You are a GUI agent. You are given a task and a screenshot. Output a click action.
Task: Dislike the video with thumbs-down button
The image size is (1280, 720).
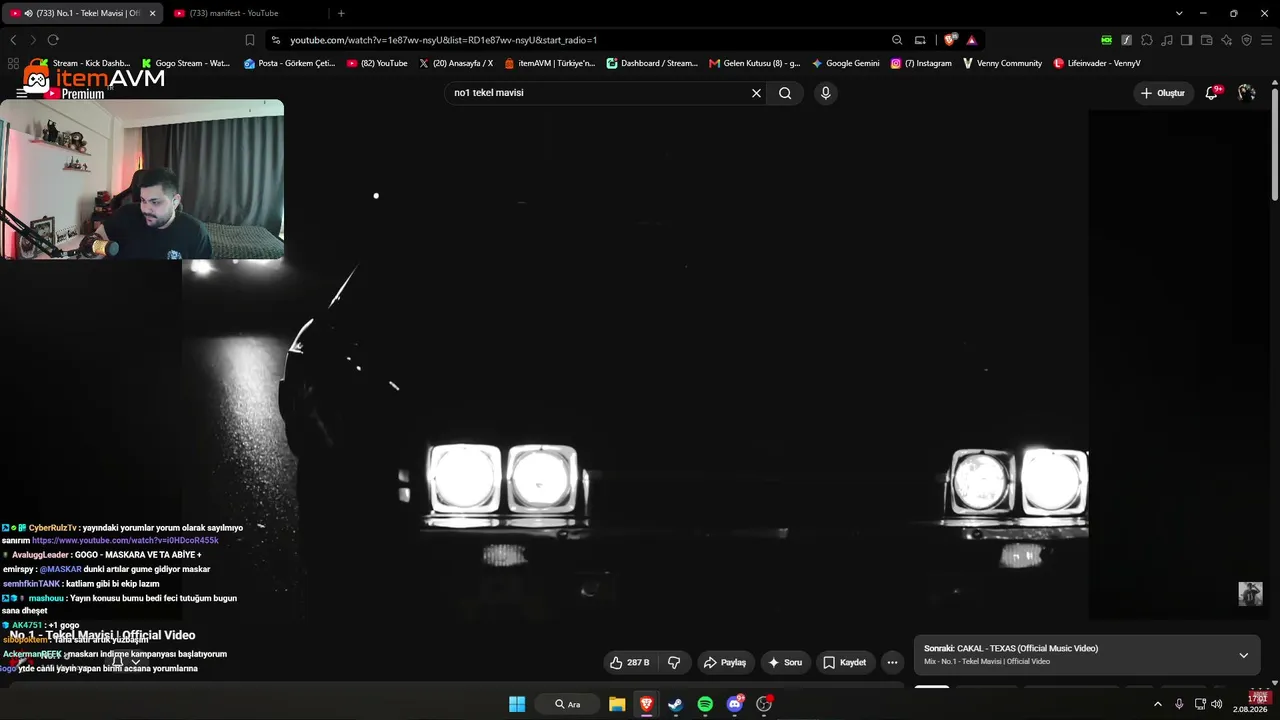[674, 662]
